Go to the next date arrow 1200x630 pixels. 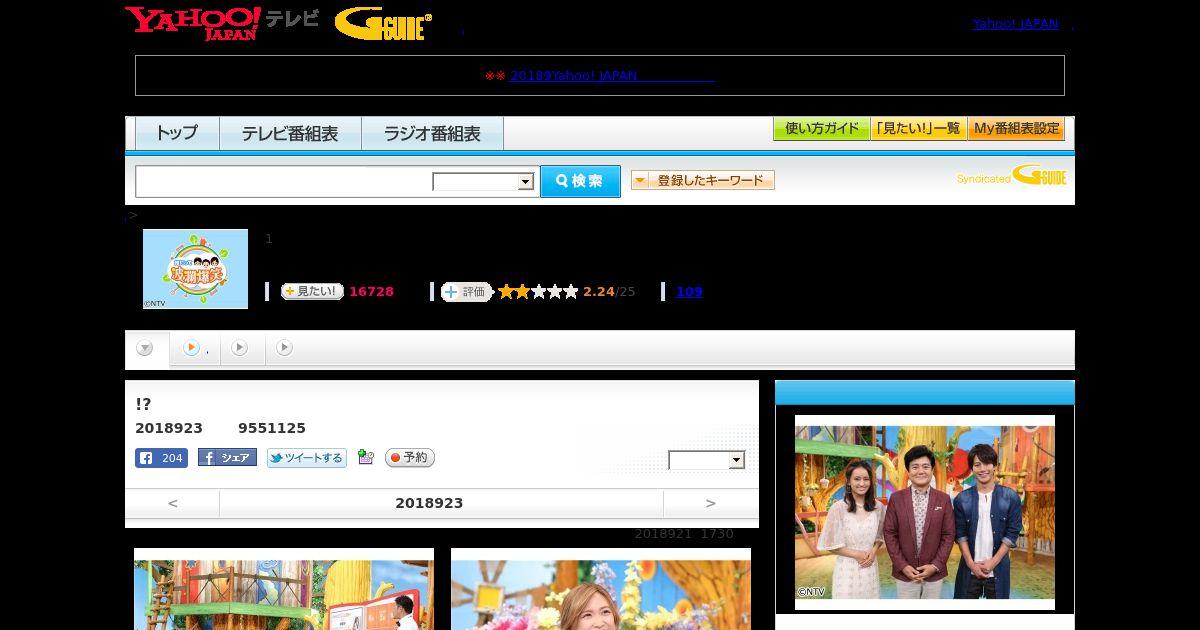point(711,503)
